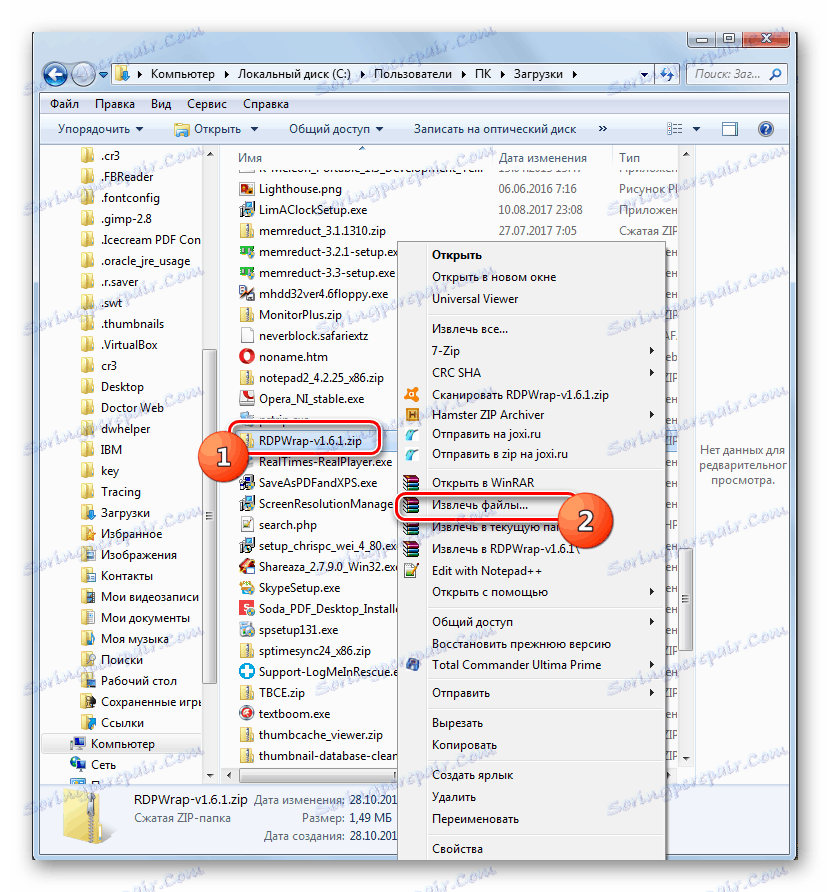Open the Правка menu

[115, 104]
